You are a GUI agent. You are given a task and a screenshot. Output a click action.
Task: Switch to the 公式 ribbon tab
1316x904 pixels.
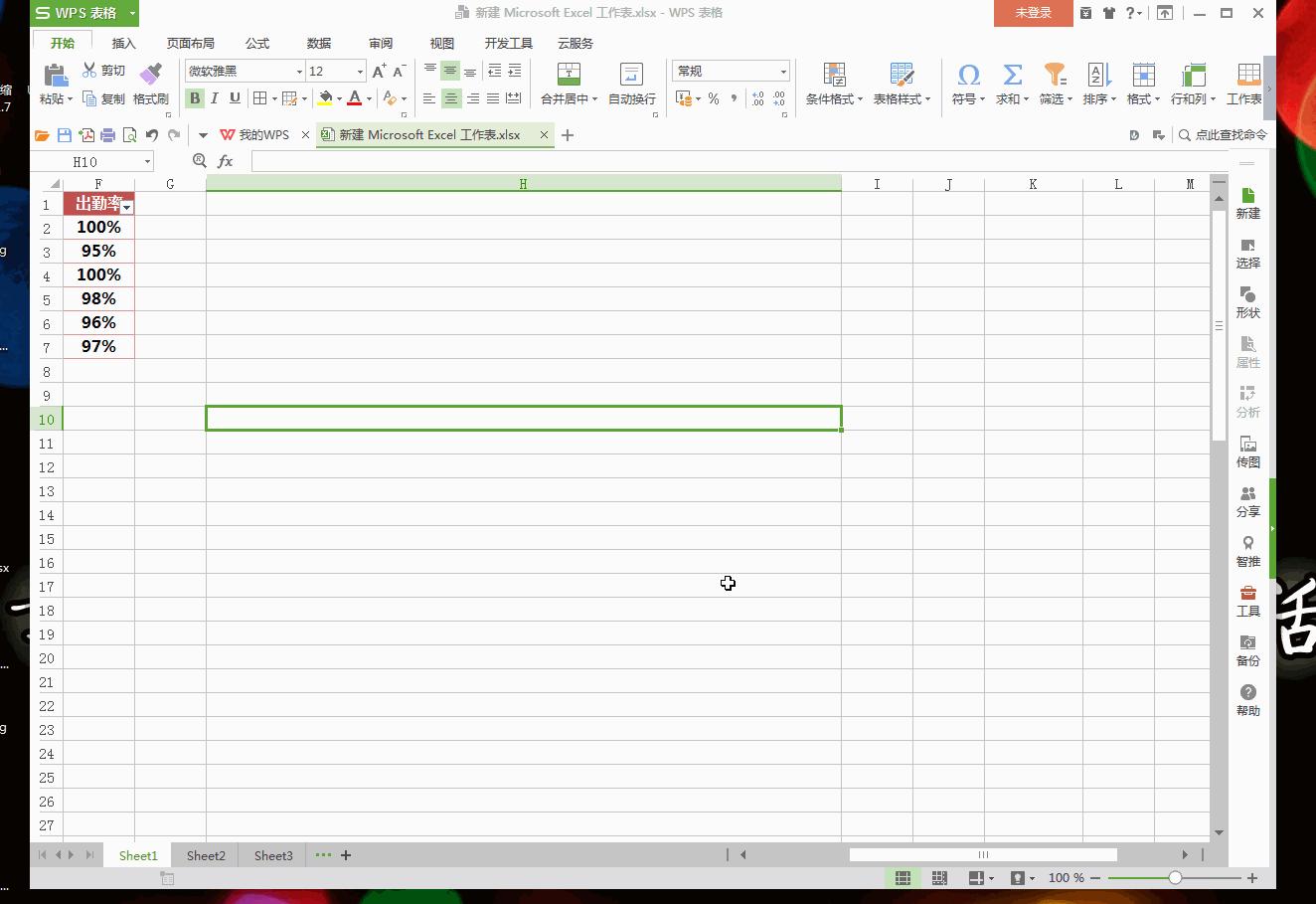point(257,44)
